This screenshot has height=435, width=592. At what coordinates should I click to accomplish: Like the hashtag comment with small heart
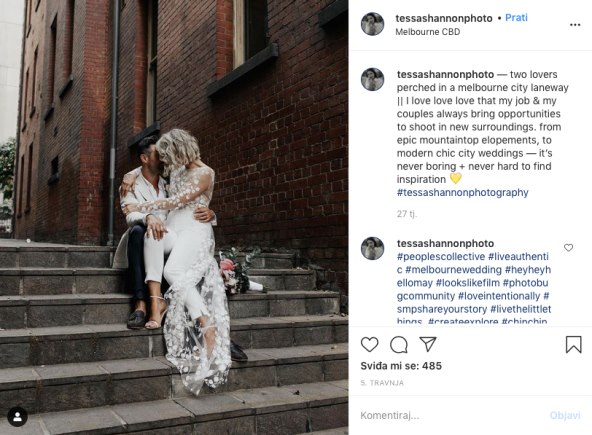(x=568, y=248)
